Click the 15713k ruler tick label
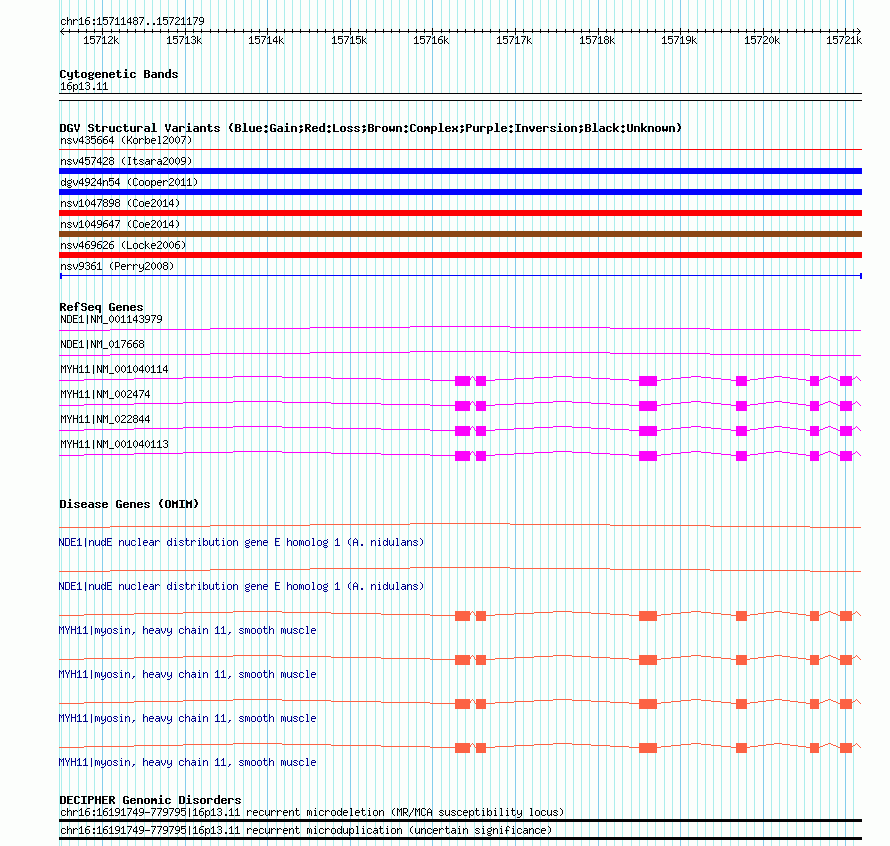Screen dimensions: 890x846 click(x=184, y=40)
